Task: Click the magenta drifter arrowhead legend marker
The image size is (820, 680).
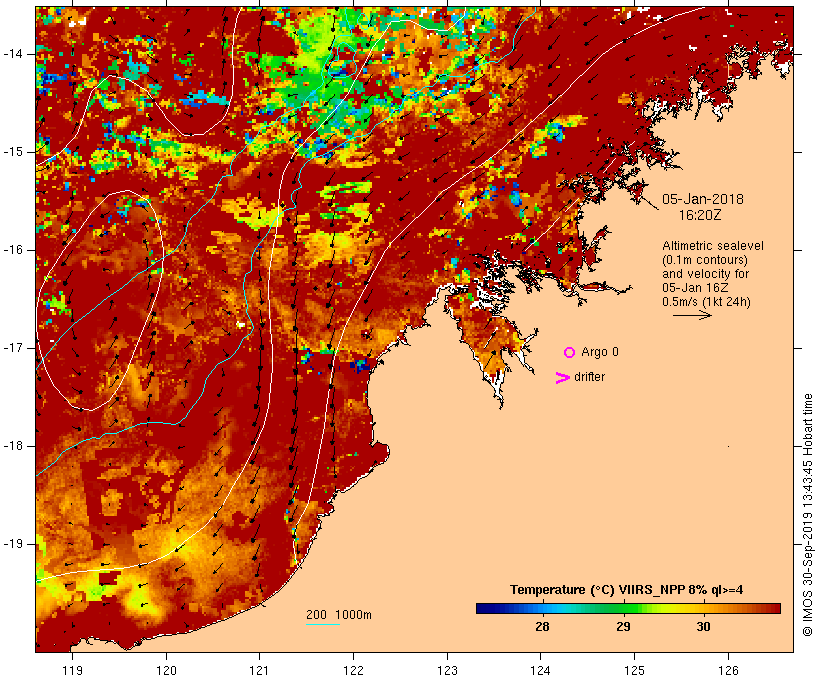Action: (563, 378)
